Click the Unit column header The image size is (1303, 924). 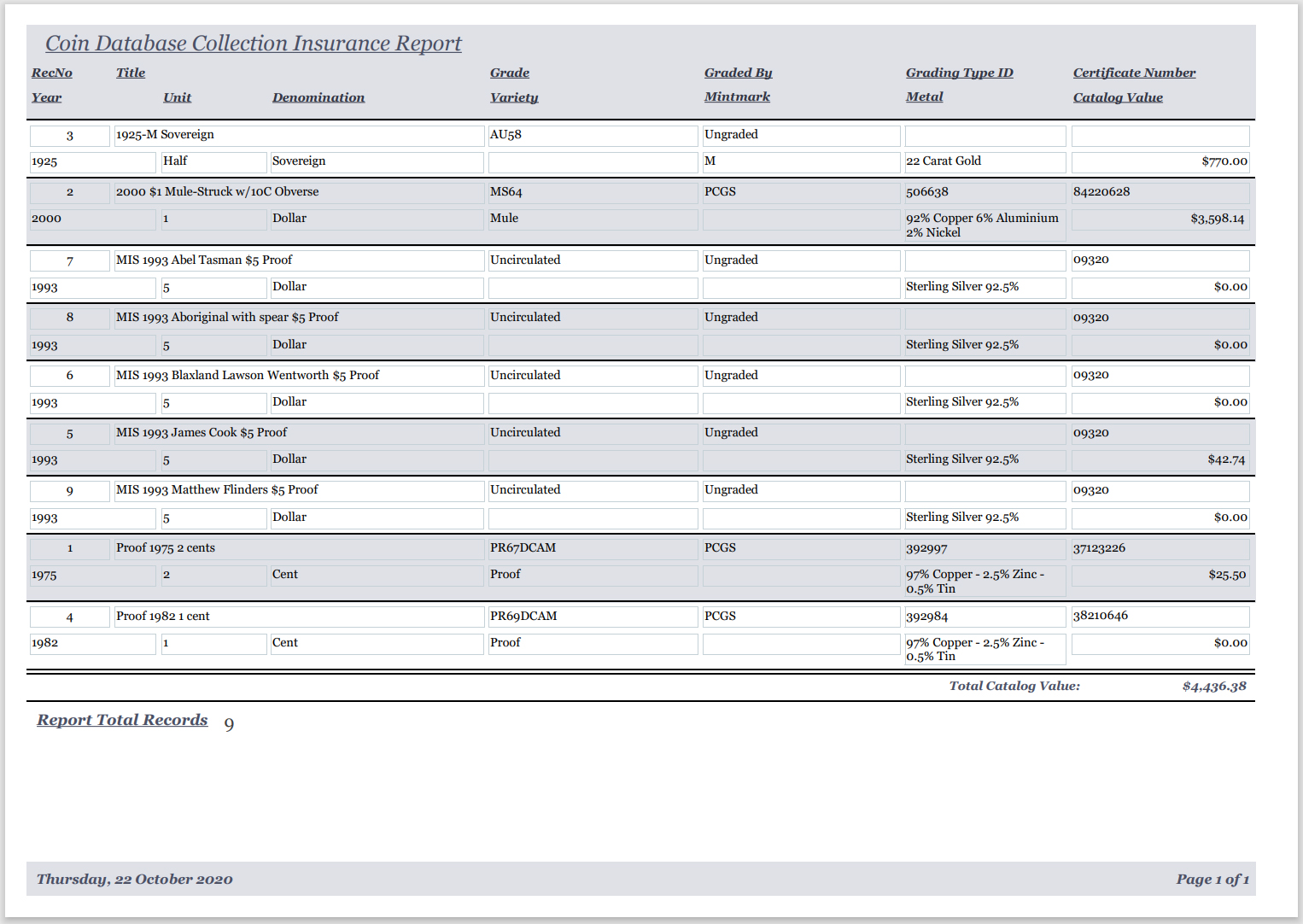tap(178, 97)
